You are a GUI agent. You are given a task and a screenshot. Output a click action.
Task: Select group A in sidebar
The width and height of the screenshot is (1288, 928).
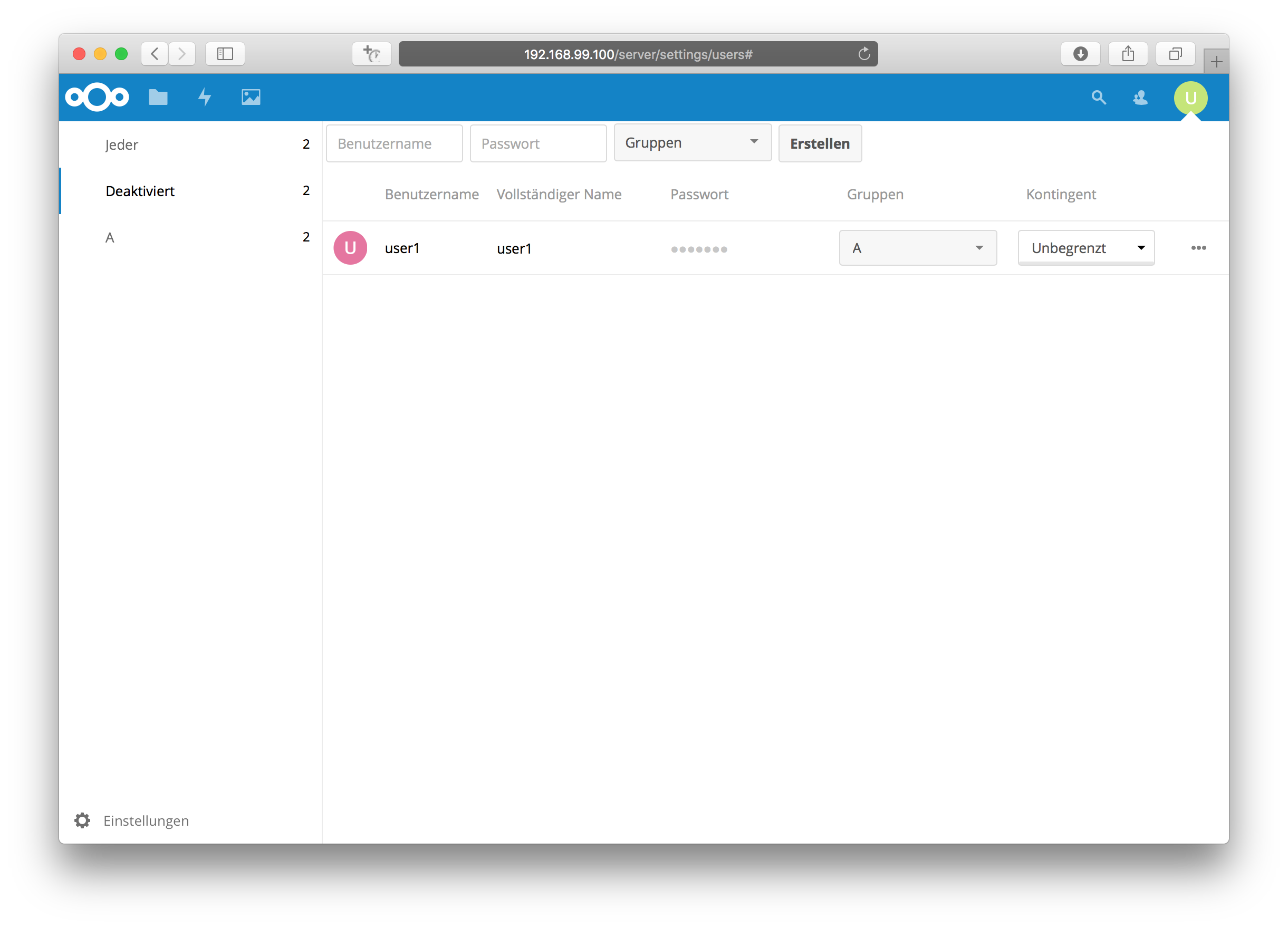tap(190, 237)
